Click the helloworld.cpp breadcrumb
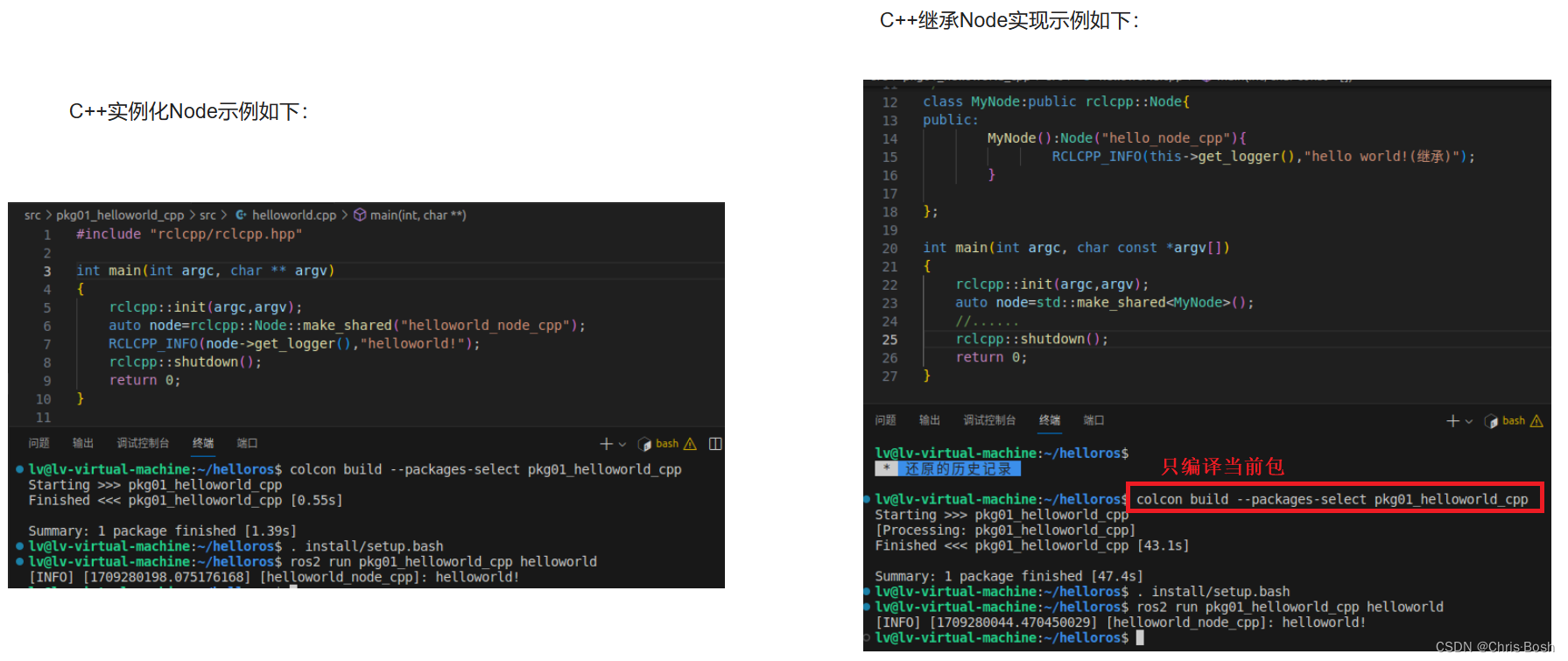The width and height of the screenshot is (1568, 661). click(x=294, y=215)
